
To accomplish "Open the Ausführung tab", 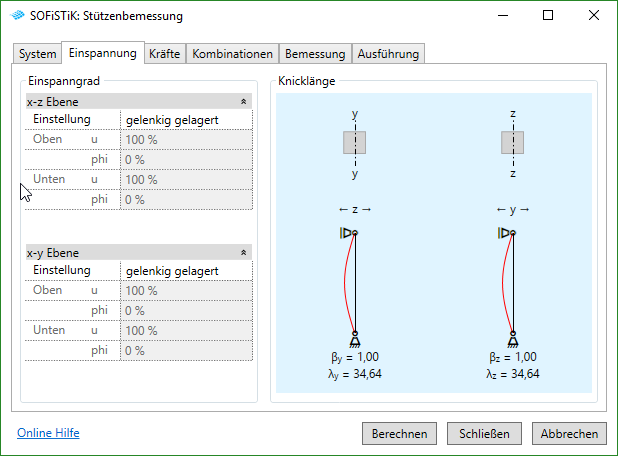I will click(x=388, y=54).
